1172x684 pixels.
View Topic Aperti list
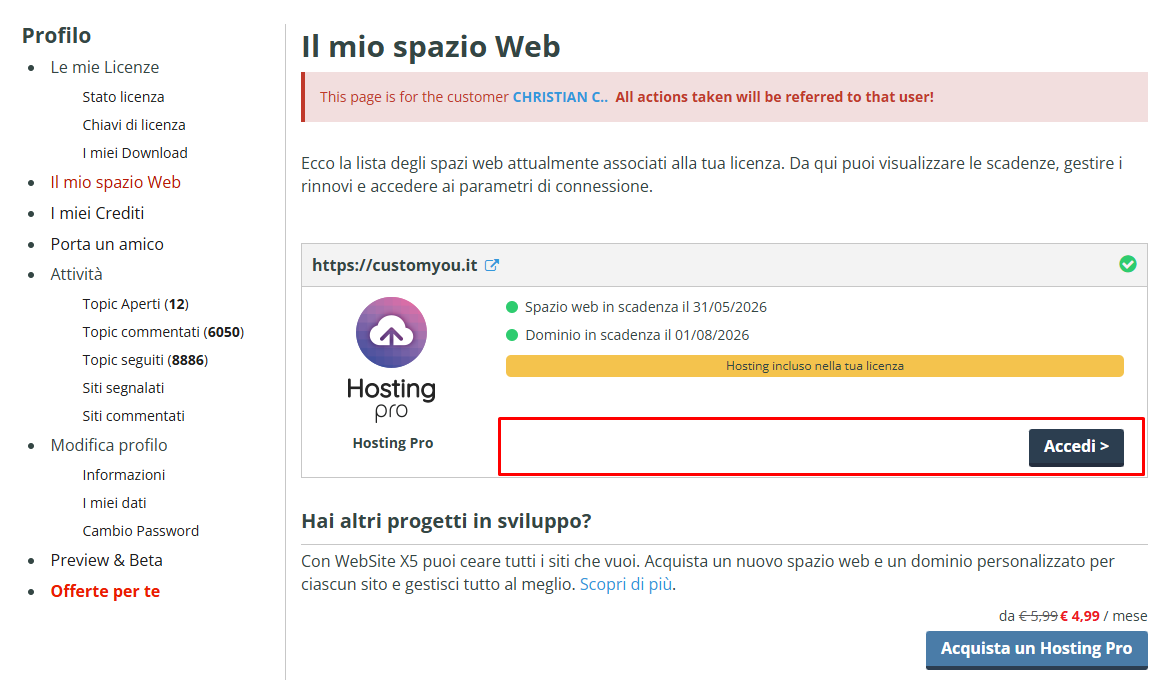pos(135,304)
